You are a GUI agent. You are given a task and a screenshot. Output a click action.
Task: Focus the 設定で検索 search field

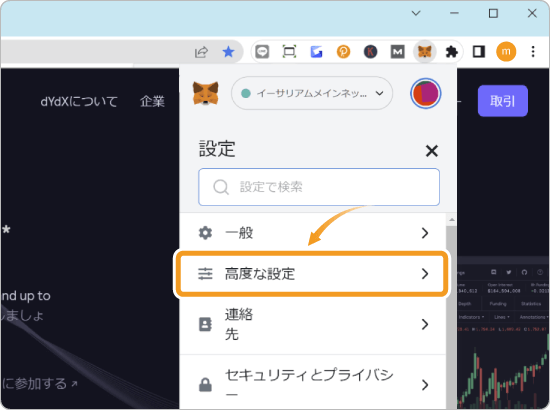[319, 187]
